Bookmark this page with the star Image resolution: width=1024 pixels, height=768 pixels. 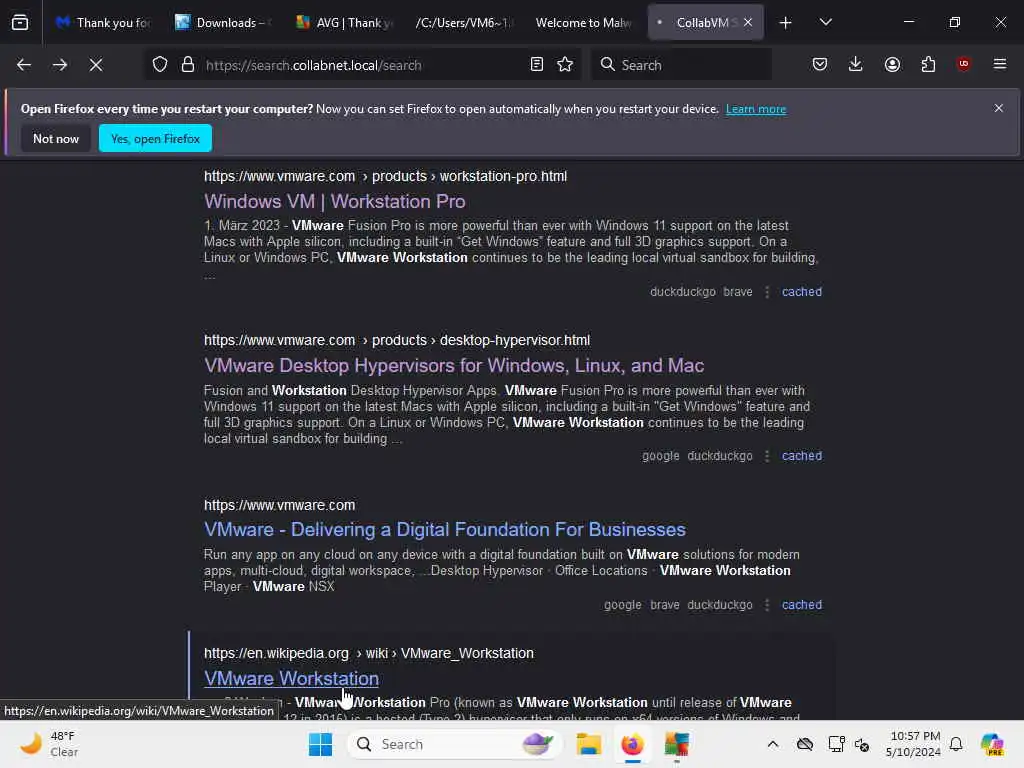[x=565, y=65]
